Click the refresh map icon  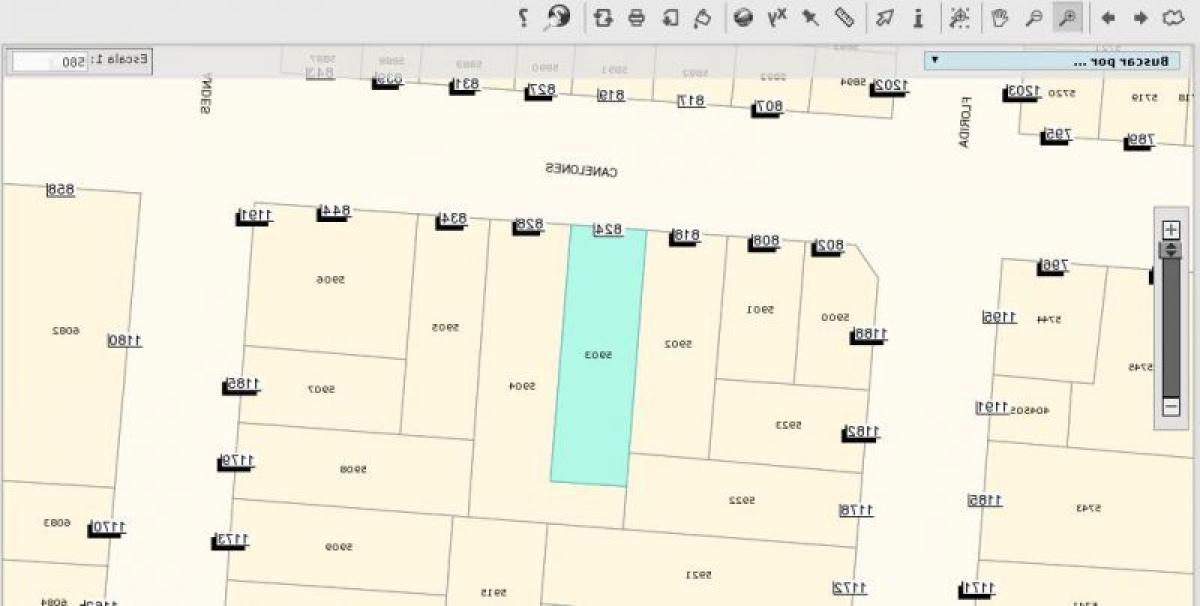tap(603, 18)
